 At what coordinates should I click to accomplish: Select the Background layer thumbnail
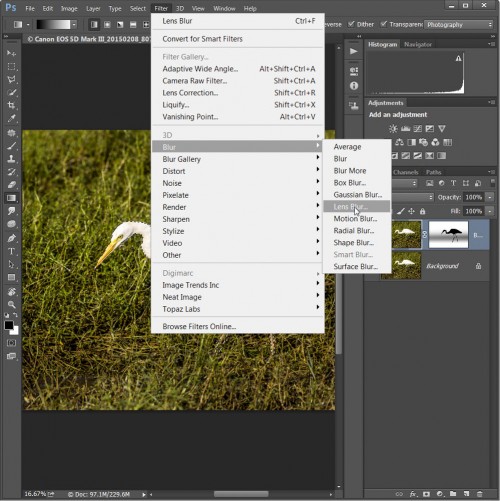tap(401, 266)
